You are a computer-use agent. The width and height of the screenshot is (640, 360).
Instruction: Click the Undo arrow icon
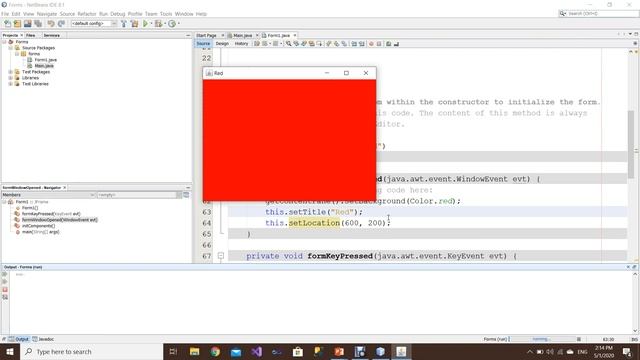(51, 24)
